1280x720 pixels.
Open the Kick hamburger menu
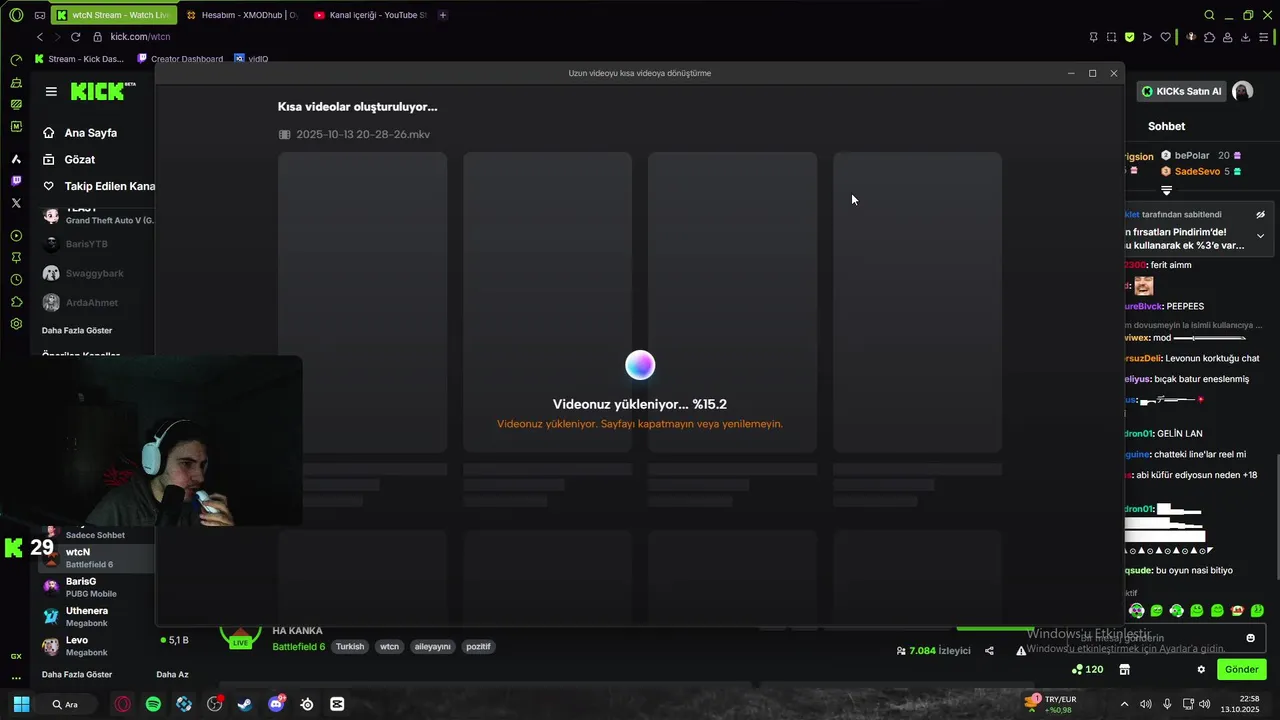51,91
